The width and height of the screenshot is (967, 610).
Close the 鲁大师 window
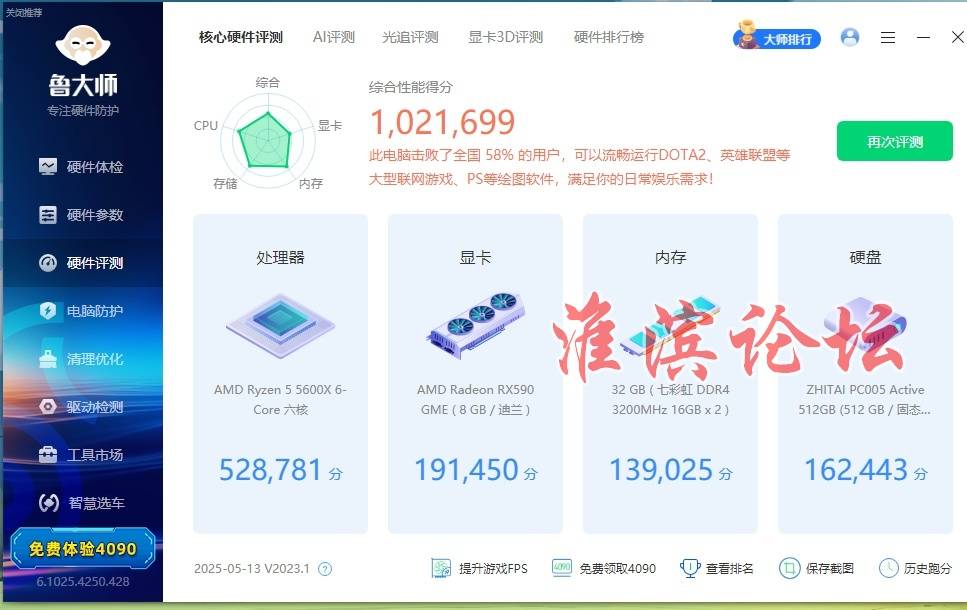(957, 38)
